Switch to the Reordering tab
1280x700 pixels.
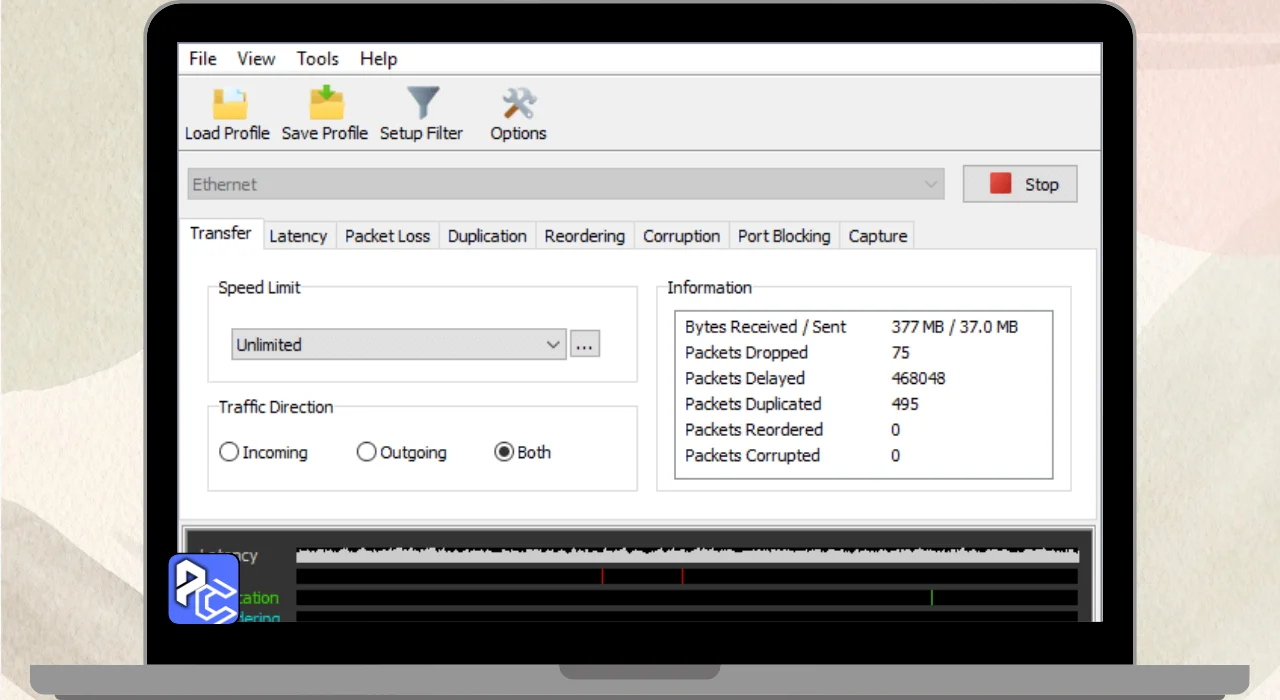(x=585, y=236)
